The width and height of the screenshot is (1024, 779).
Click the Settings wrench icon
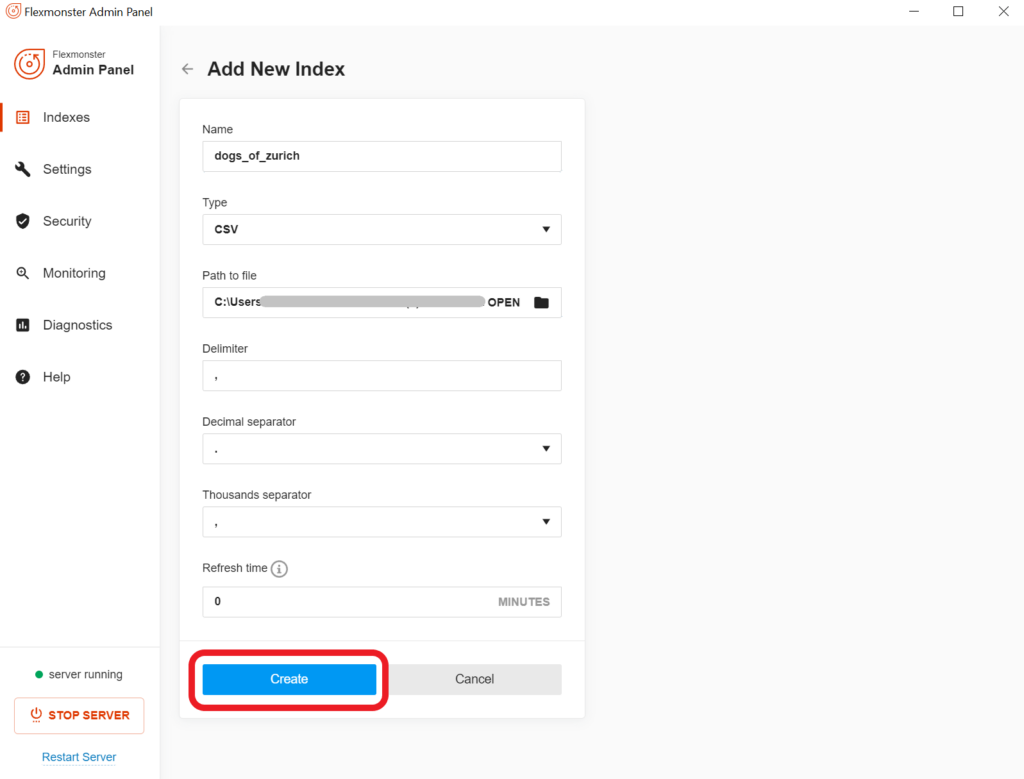(x=23, y=169)
